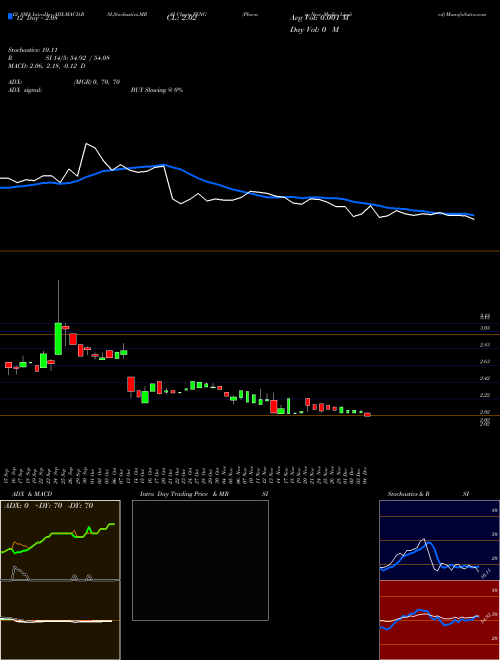Click the 'Avg Vol: 0.001 M' label
Image resolution: width=500 pixels, height=660 pixels.
(x=317, y=18)
